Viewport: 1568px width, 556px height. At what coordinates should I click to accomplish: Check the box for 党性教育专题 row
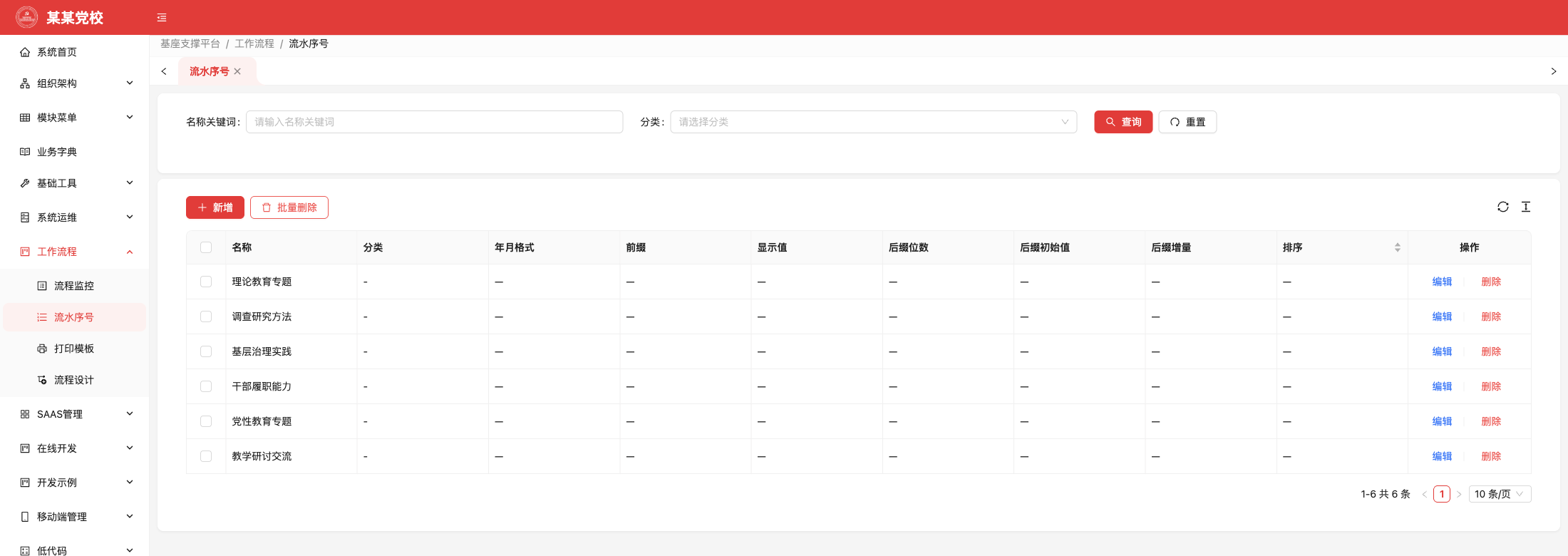[x=206, y=421]
